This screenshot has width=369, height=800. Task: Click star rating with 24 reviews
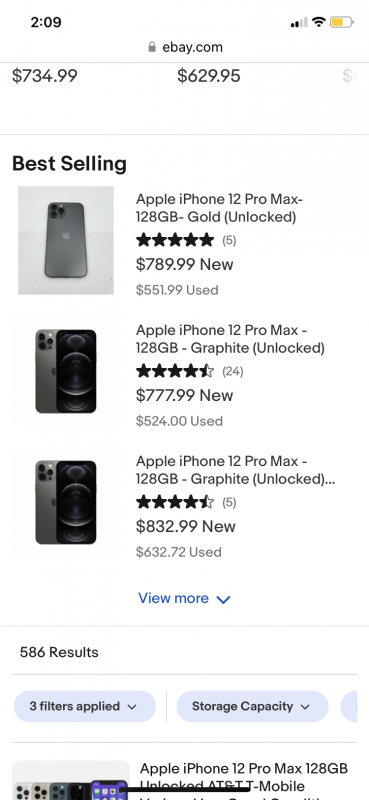pos(175,371)
